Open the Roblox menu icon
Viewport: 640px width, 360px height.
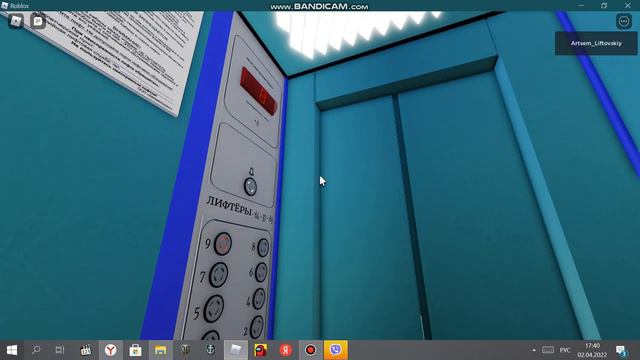pos(16,21)
